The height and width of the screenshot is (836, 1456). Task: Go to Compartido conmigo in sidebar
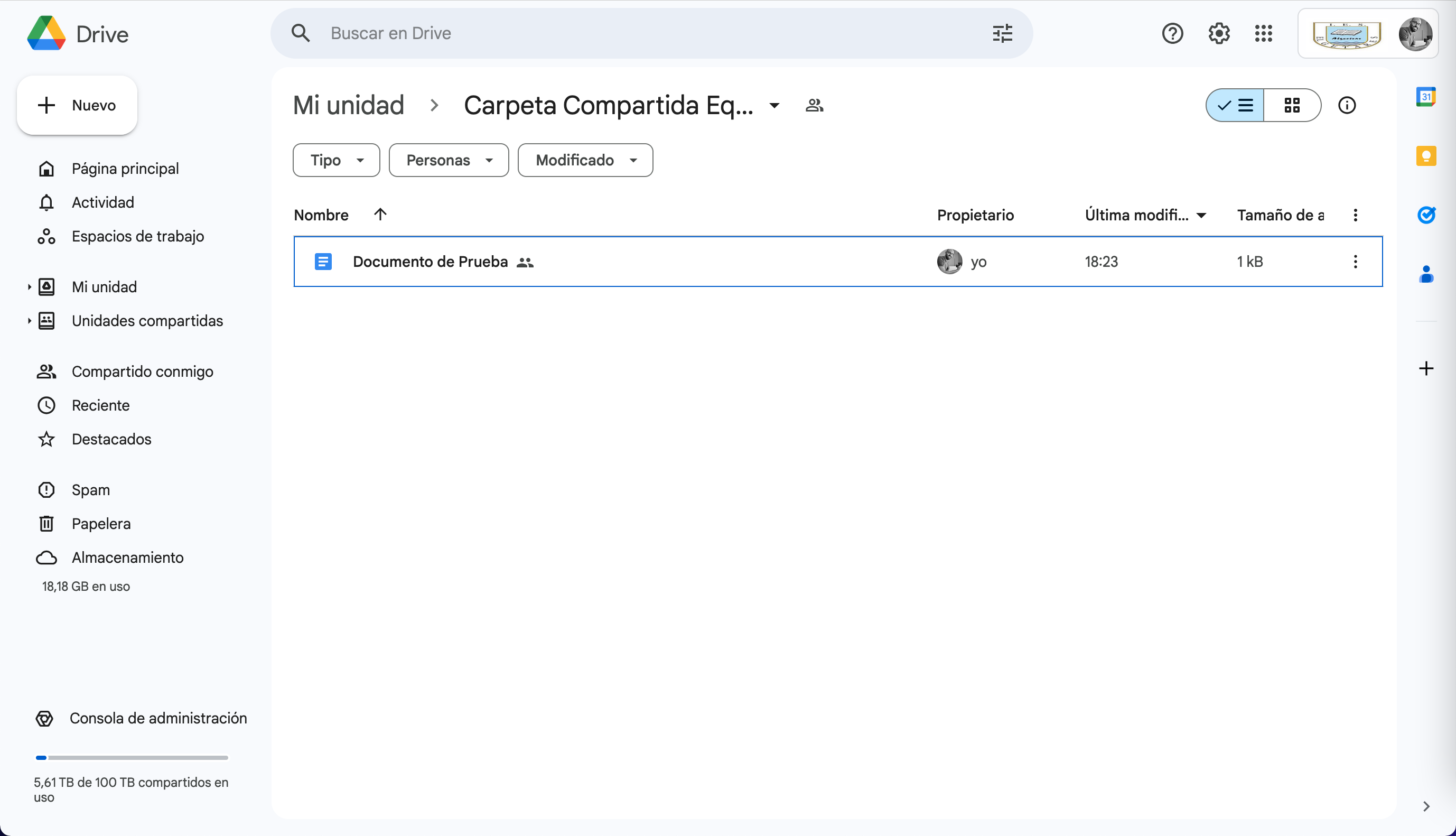(142, 371)
